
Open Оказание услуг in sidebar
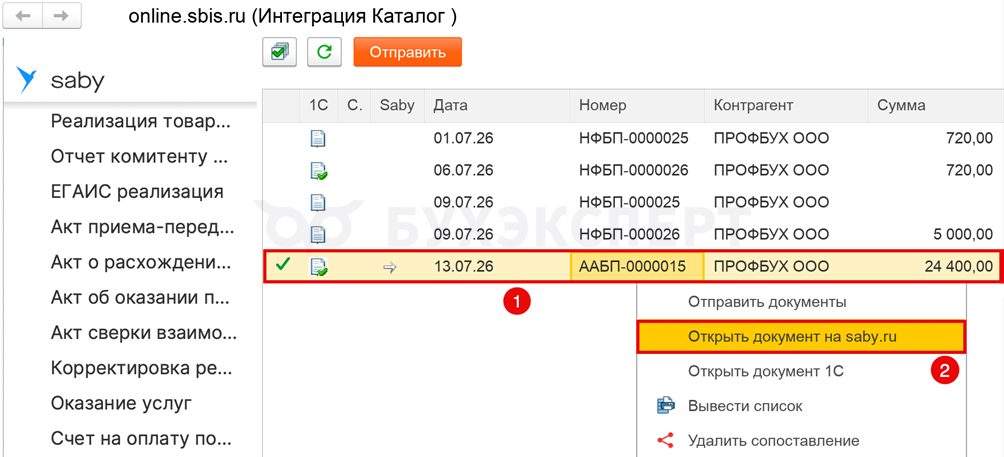(122, 404)
